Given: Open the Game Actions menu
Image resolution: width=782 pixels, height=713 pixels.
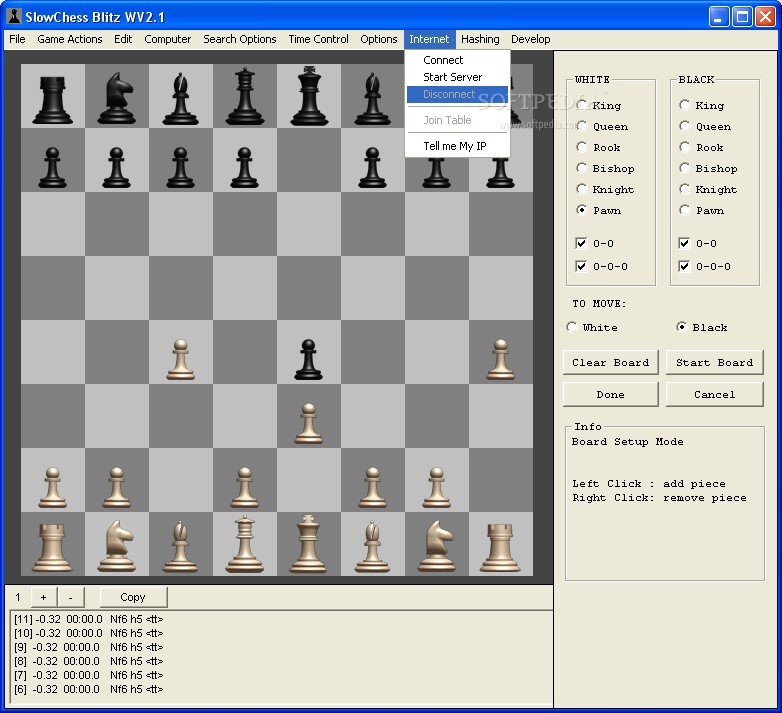Looking at the screenshot, I should (70, 39).
